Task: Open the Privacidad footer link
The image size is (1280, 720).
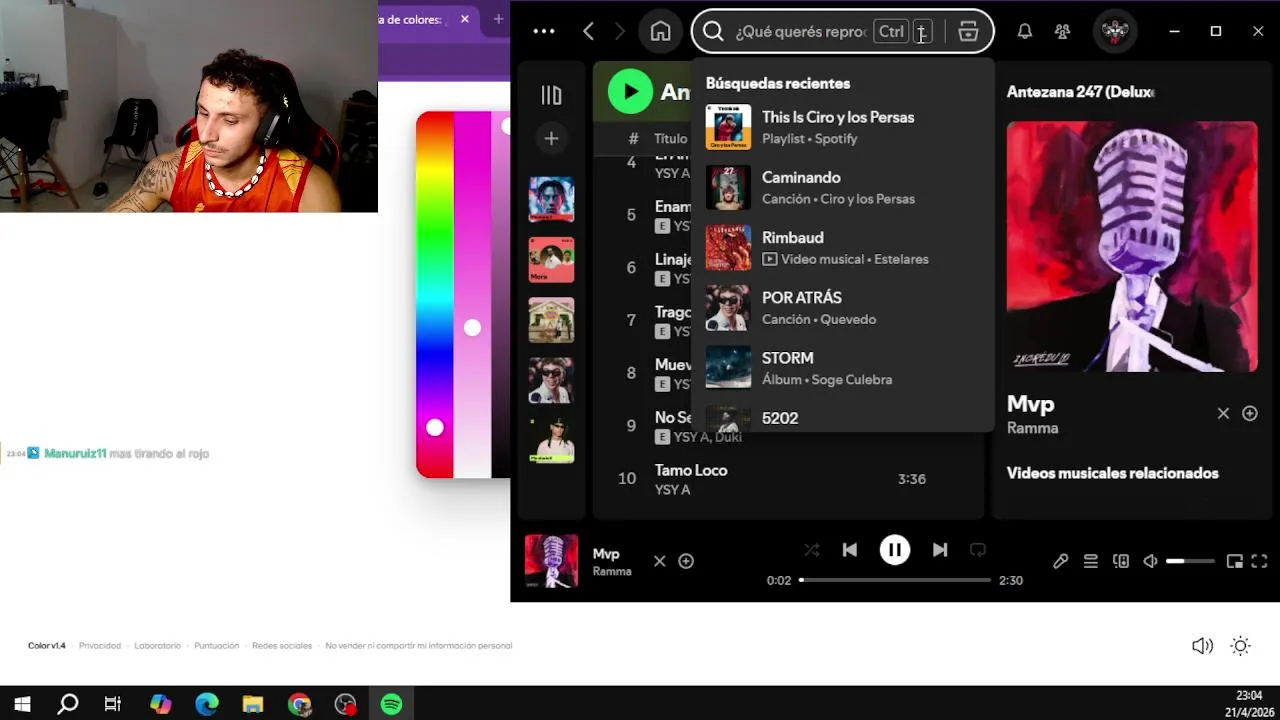Action: tap(100, 646)
